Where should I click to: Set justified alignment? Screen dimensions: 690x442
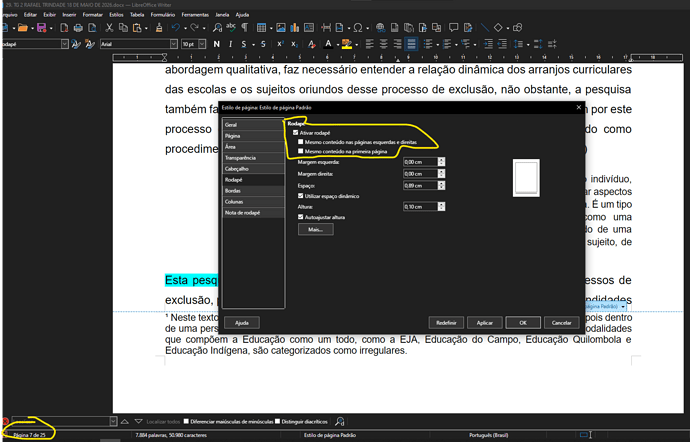pyautogui.click(x=411, y=44)
